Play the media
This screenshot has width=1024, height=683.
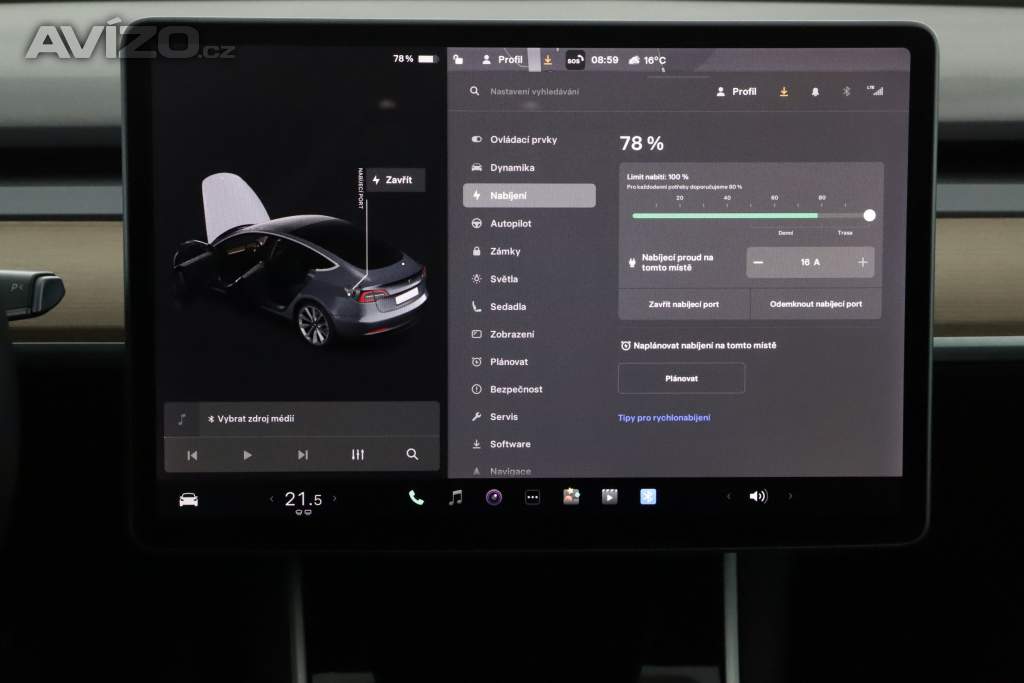pos(248,455)
